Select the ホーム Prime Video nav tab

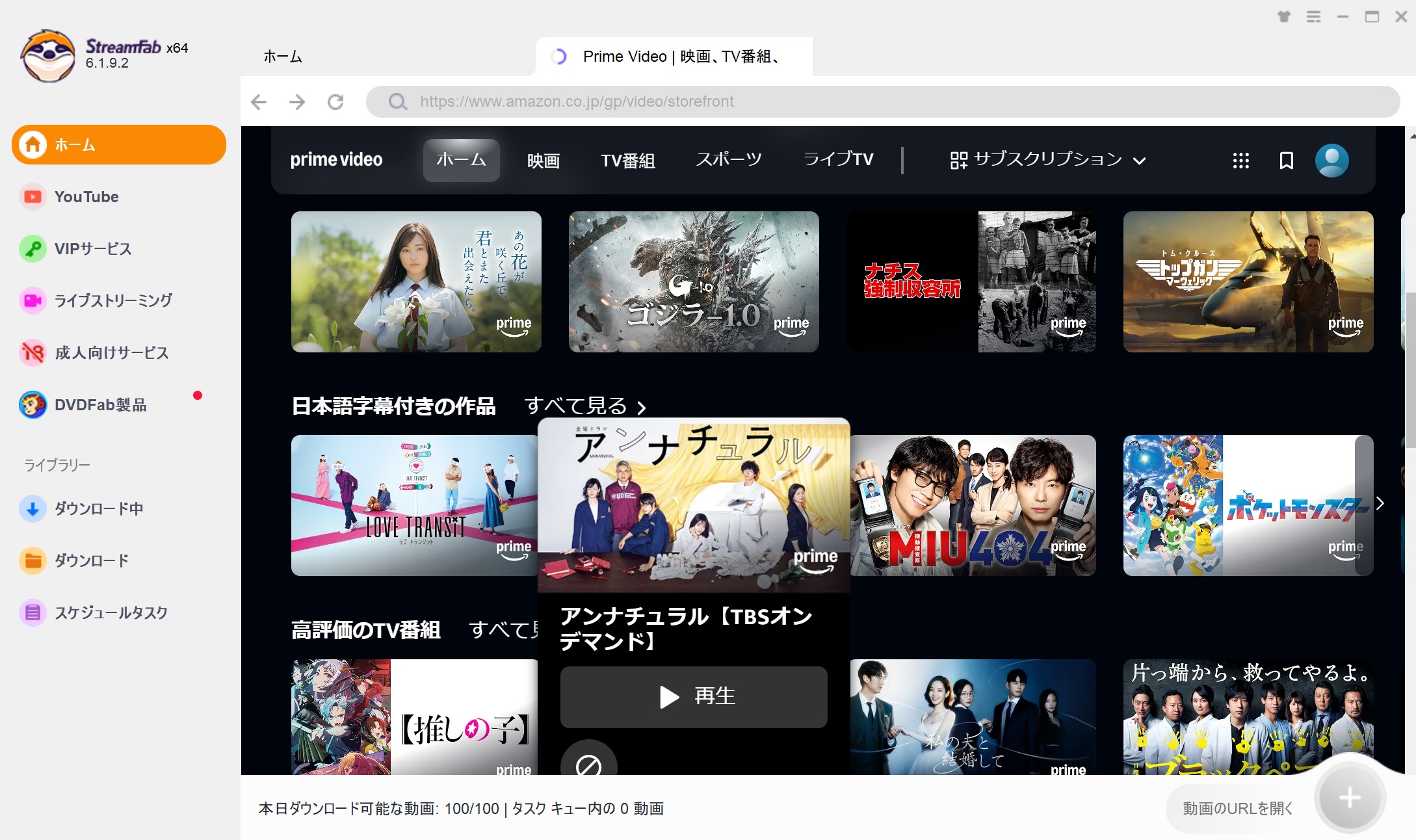pos(461,160)
